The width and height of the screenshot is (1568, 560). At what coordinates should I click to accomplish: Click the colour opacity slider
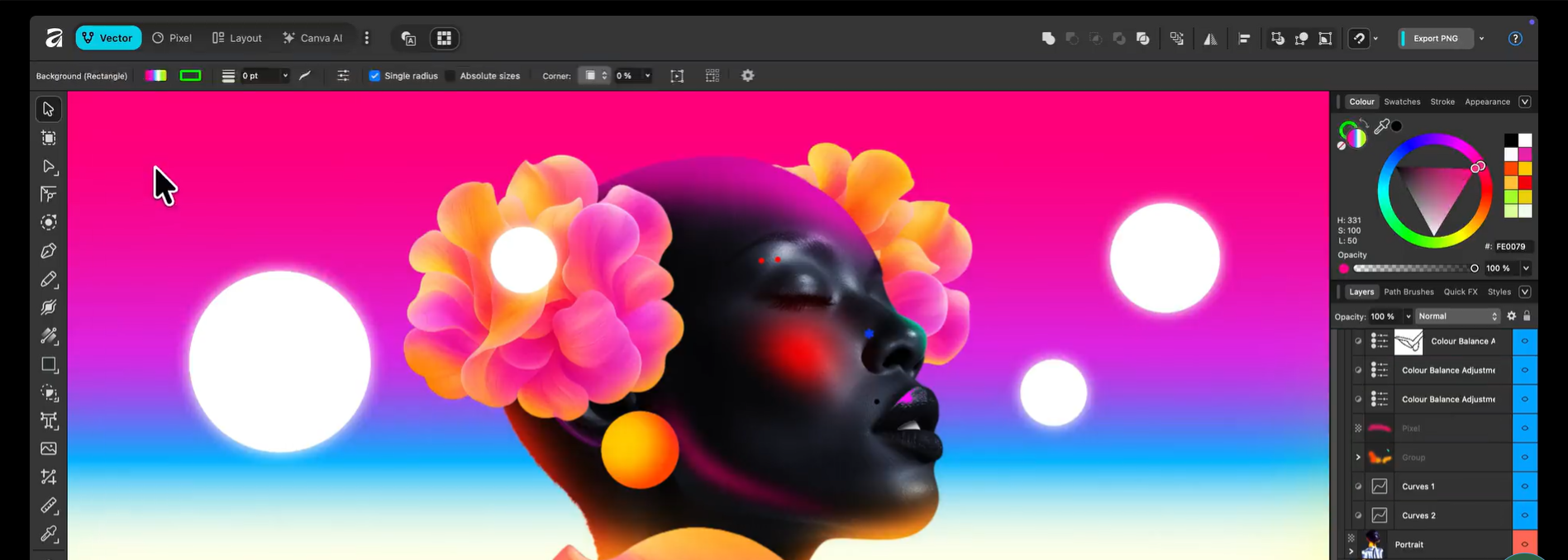[1413, 268]
